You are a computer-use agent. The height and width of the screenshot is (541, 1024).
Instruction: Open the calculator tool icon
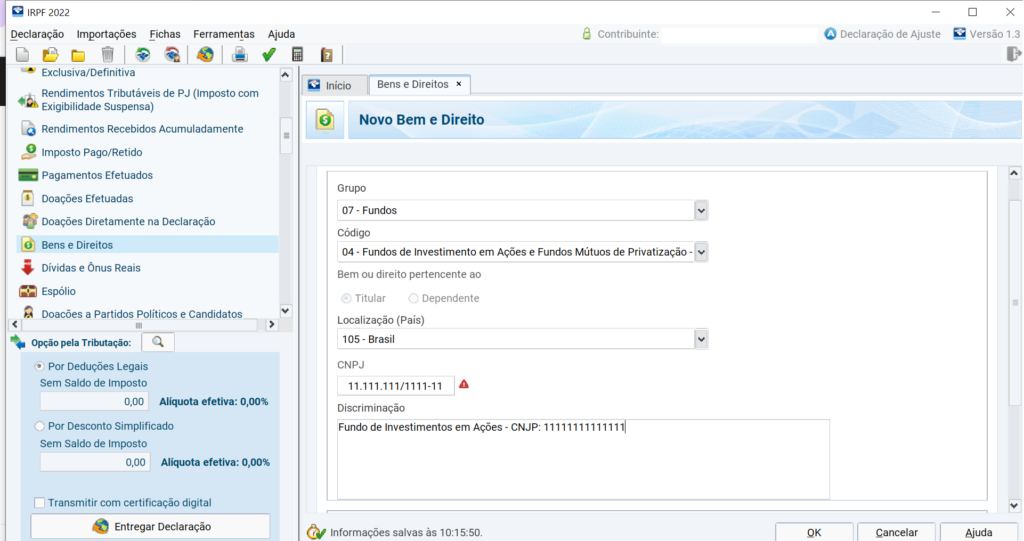(298, 55)
